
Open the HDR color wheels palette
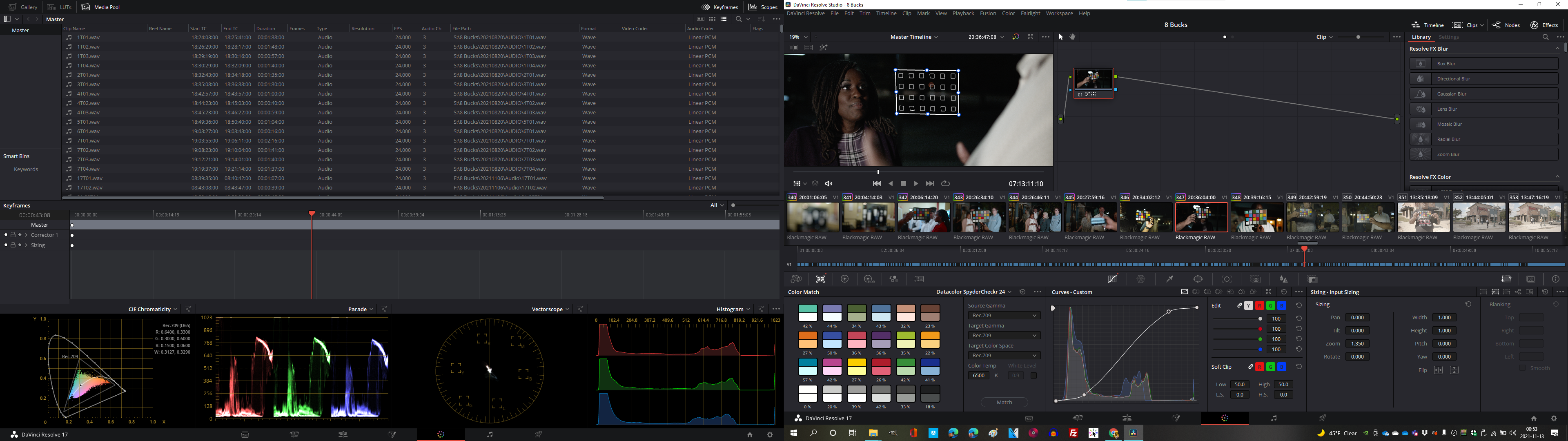click(869, 279)
